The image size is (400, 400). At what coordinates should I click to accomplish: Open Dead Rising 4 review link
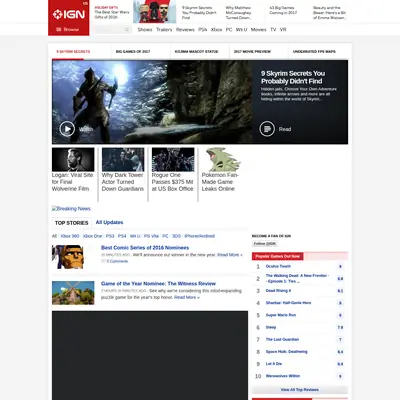(278, 291)
